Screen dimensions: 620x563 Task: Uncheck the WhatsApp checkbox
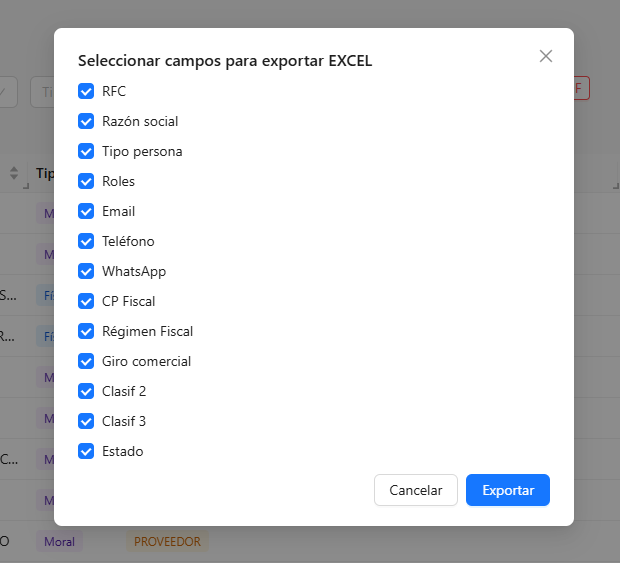tap(86, 271)
